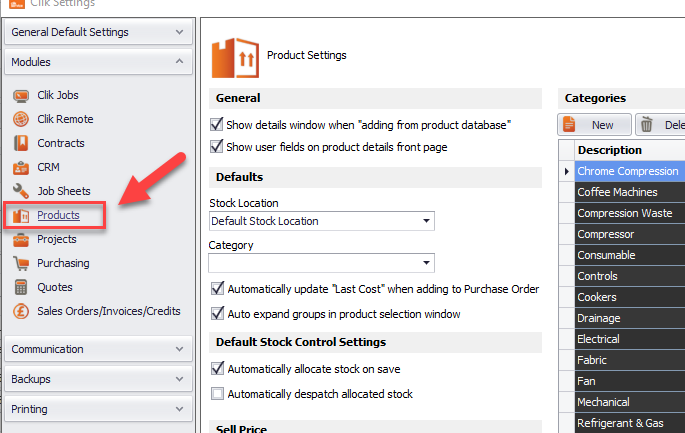Open the Category dropdown
The width and height of the screenshot is (685, 433).
427,263
